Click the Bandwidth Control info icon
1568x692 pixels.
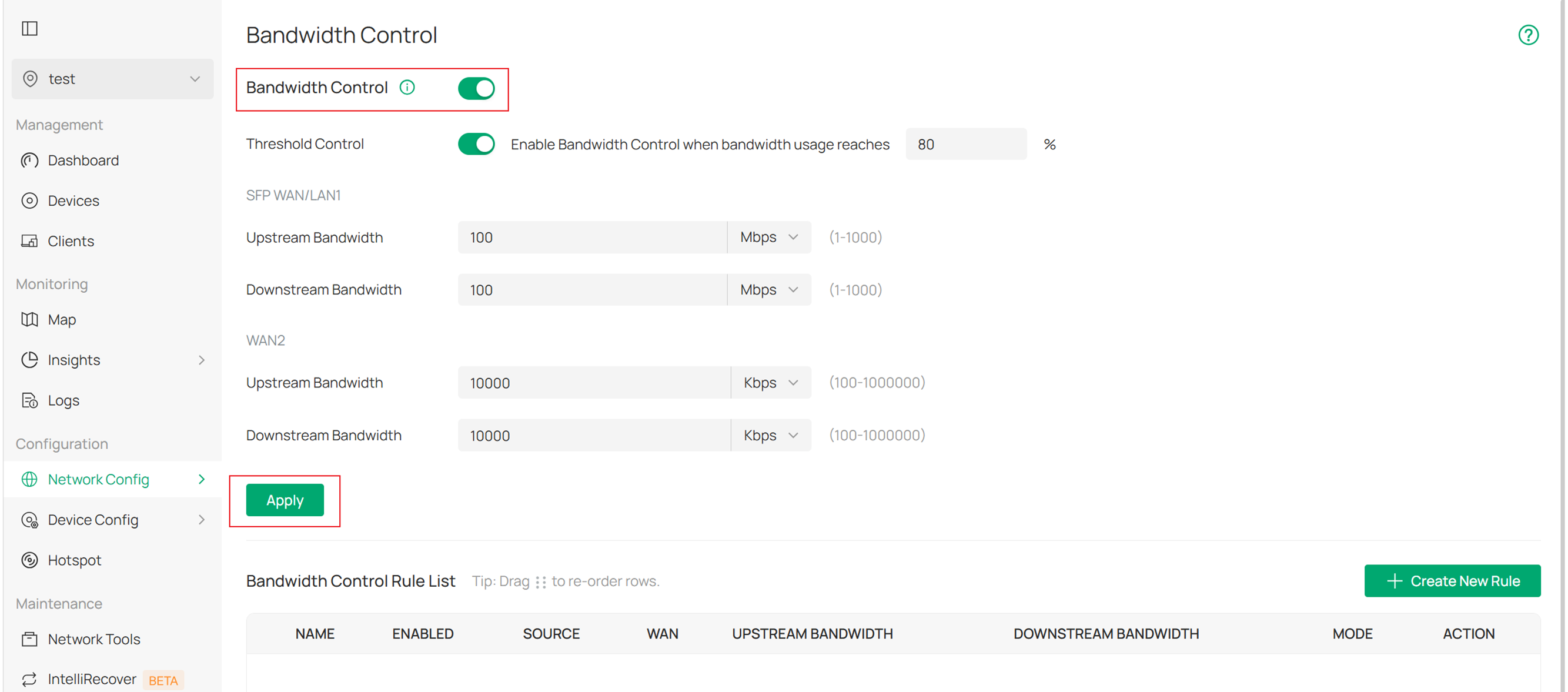pyautogui.click(x=407, y=87)
